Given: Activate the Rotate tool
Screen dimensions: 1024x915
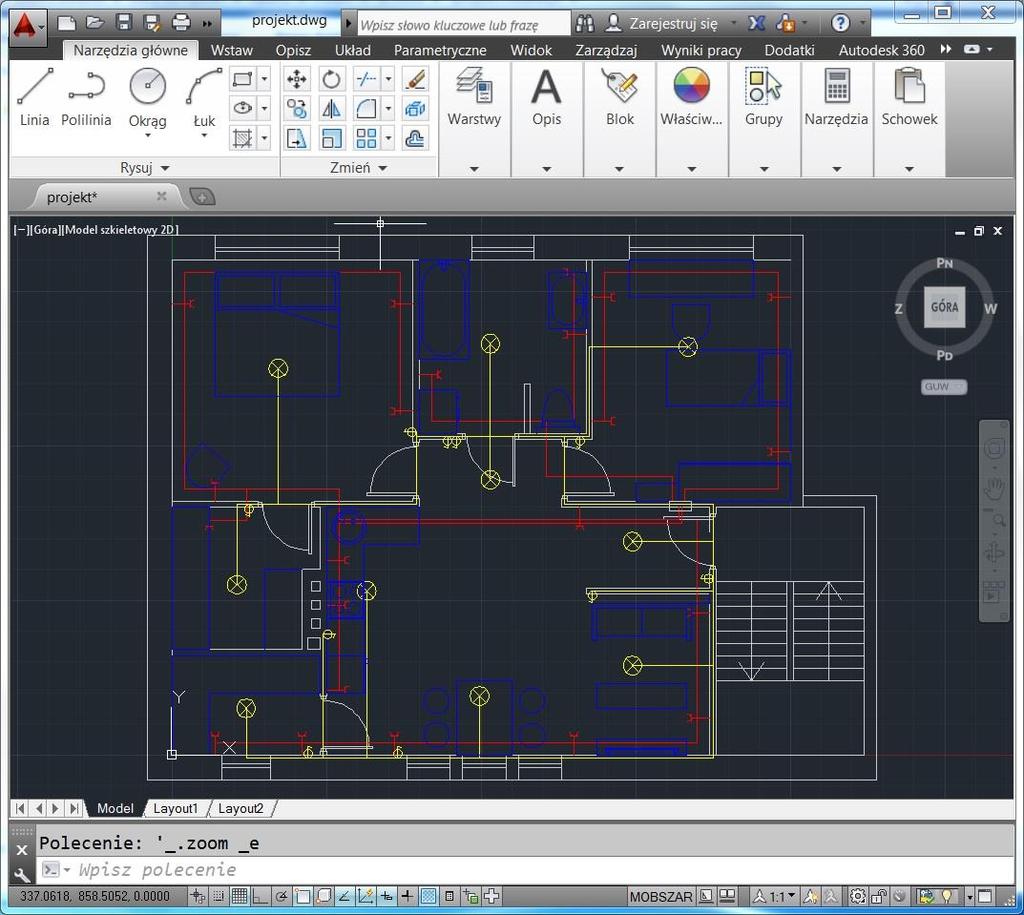Looking at the screenshot, I should (331, 80).
